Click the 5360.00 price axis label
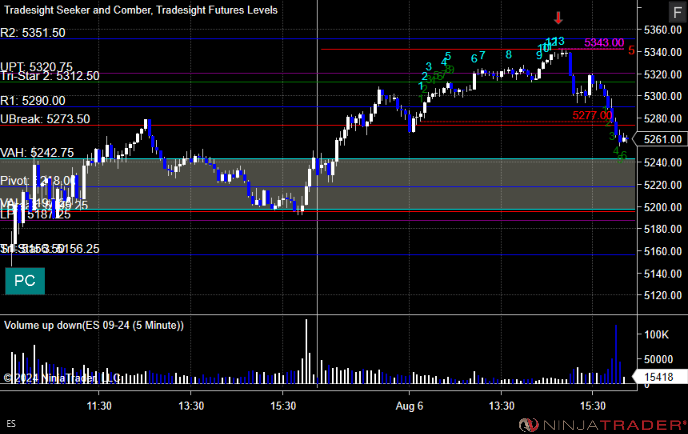Screen dimensions: 688x434 tap(663, 30)
